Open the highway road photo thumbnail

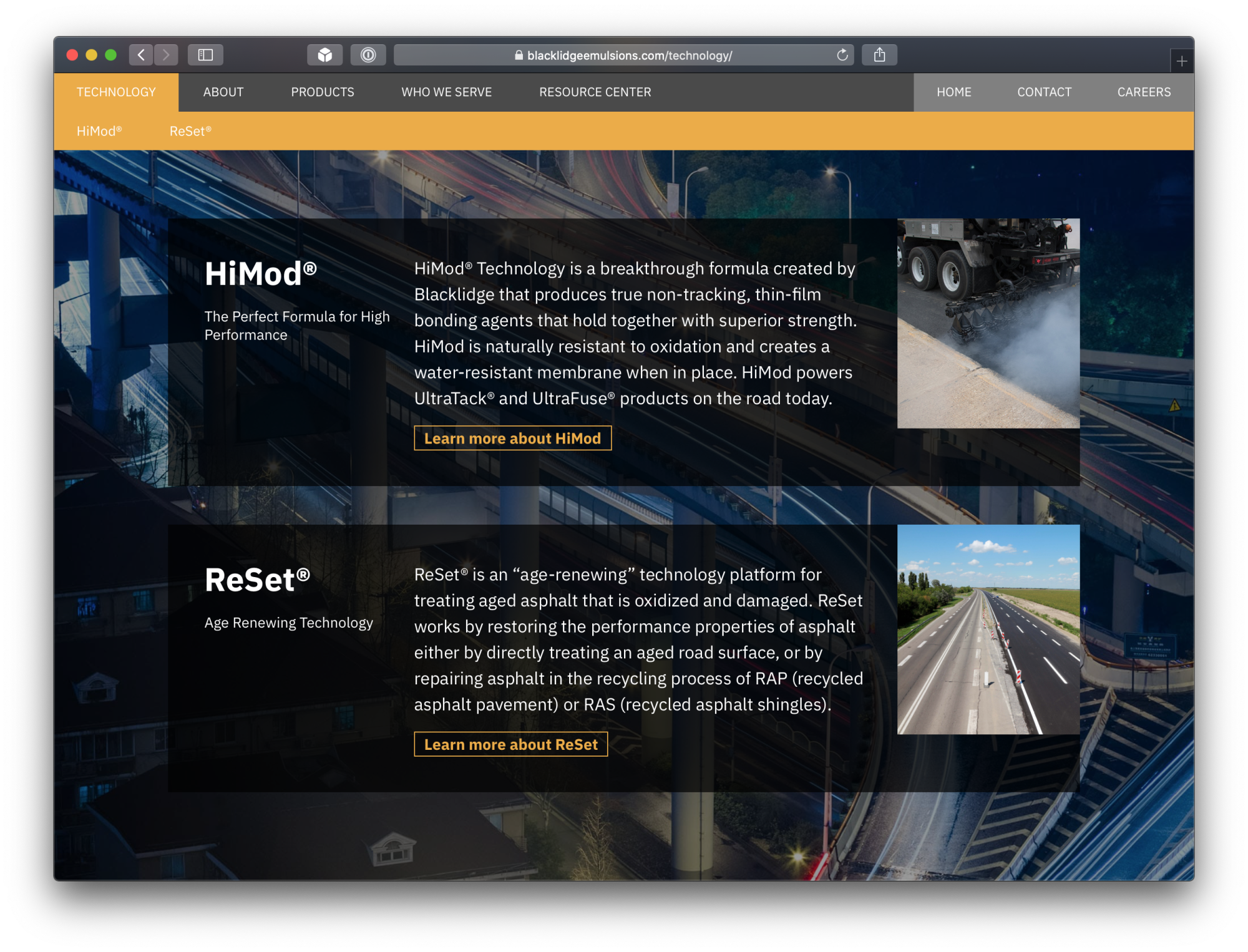point(988,629)
